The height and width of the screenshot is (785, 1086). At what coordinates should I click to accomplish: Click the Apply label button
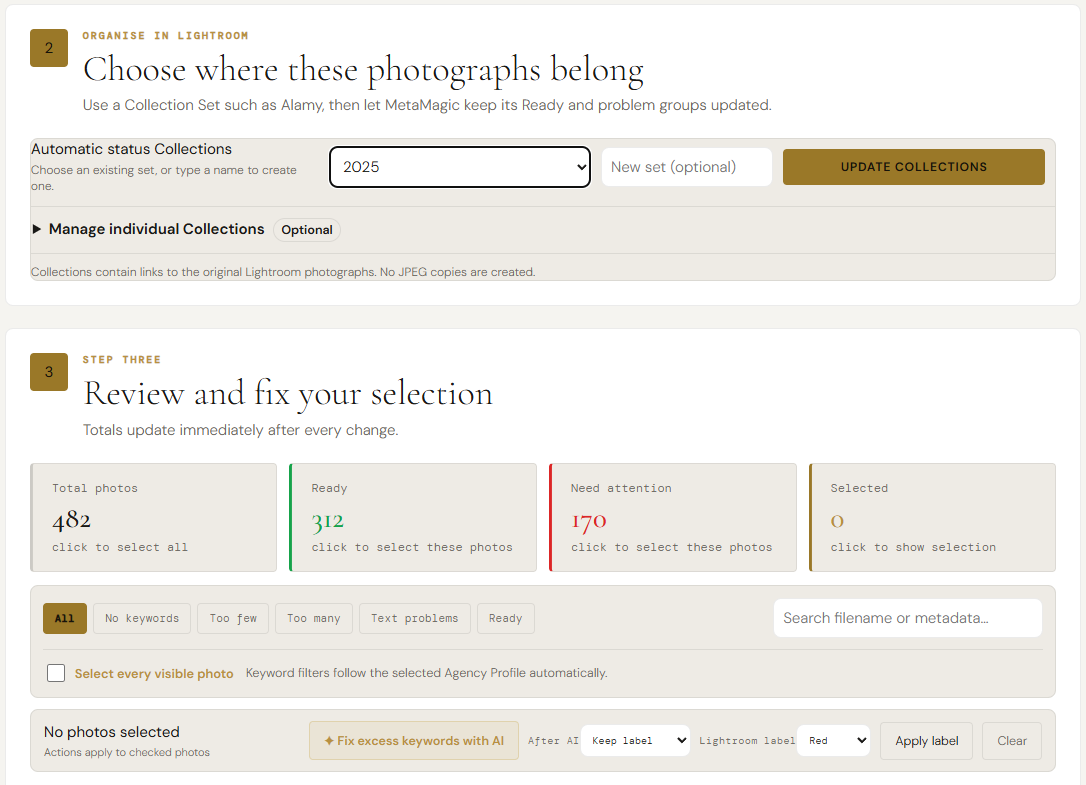927,741
